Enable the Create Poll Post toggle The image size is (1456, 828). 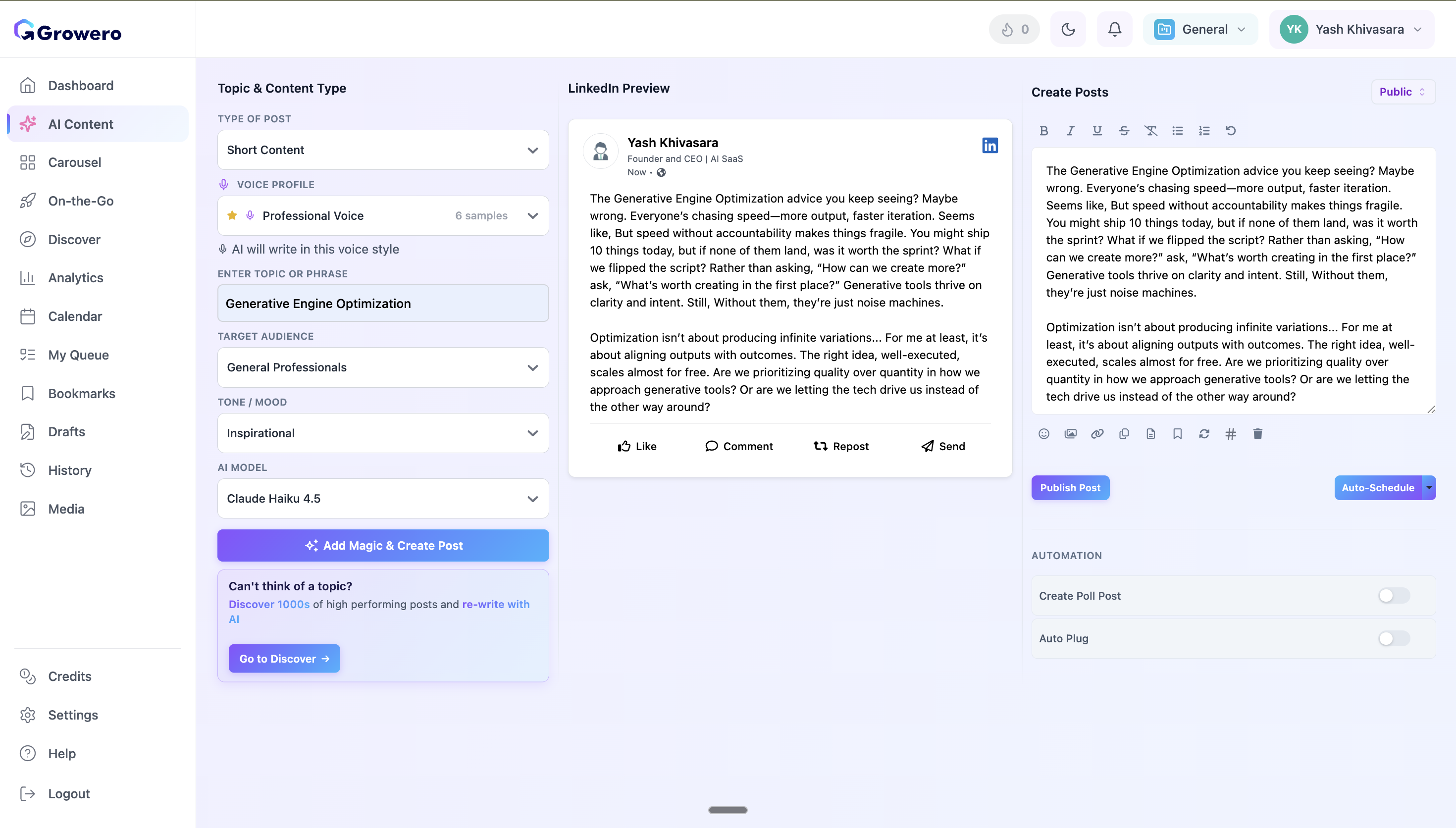pos(1394,595)
